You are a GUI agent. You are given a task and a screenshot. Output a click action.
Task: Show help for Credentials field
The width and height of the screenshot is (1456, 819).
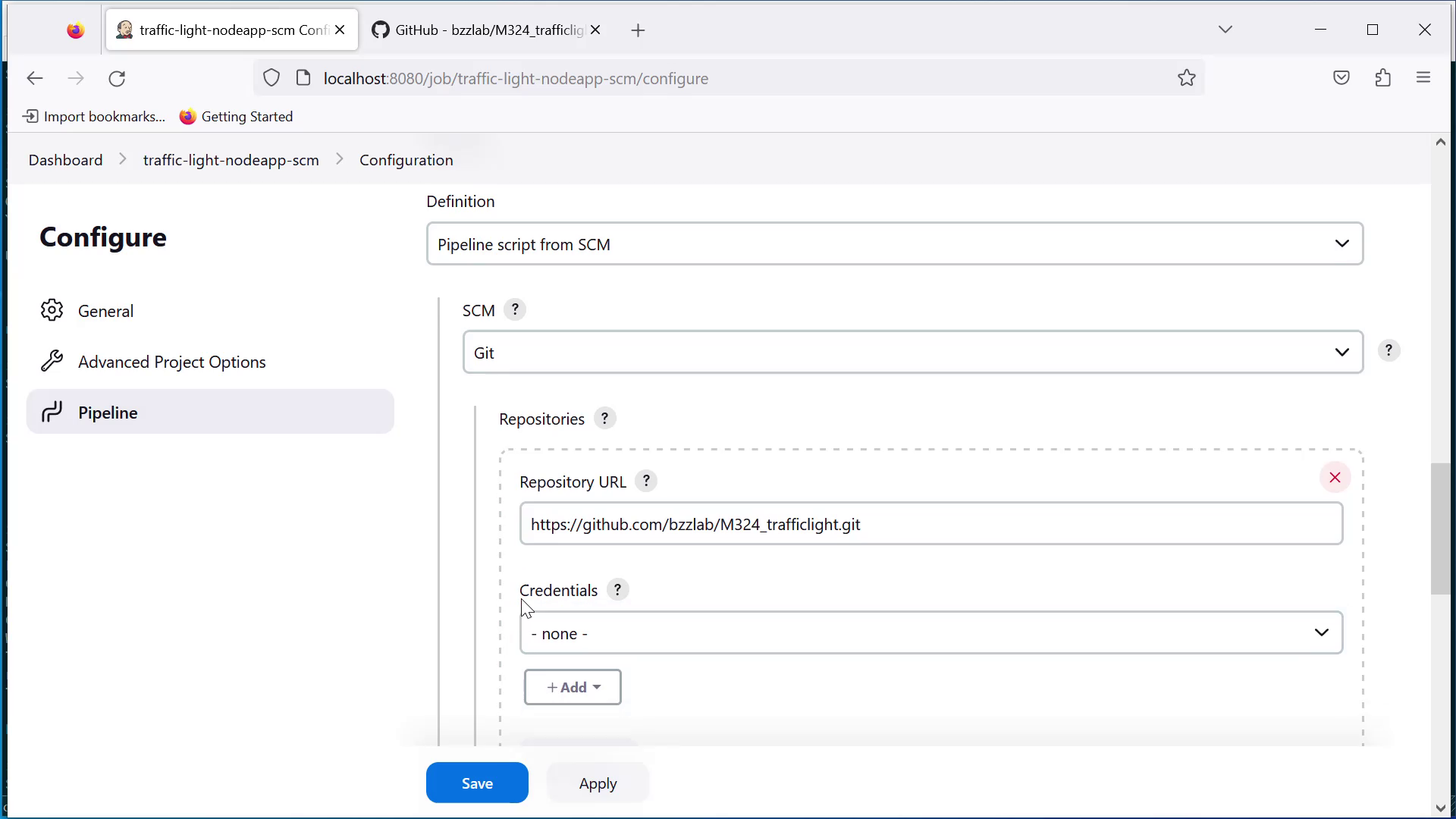pos(618,590)
